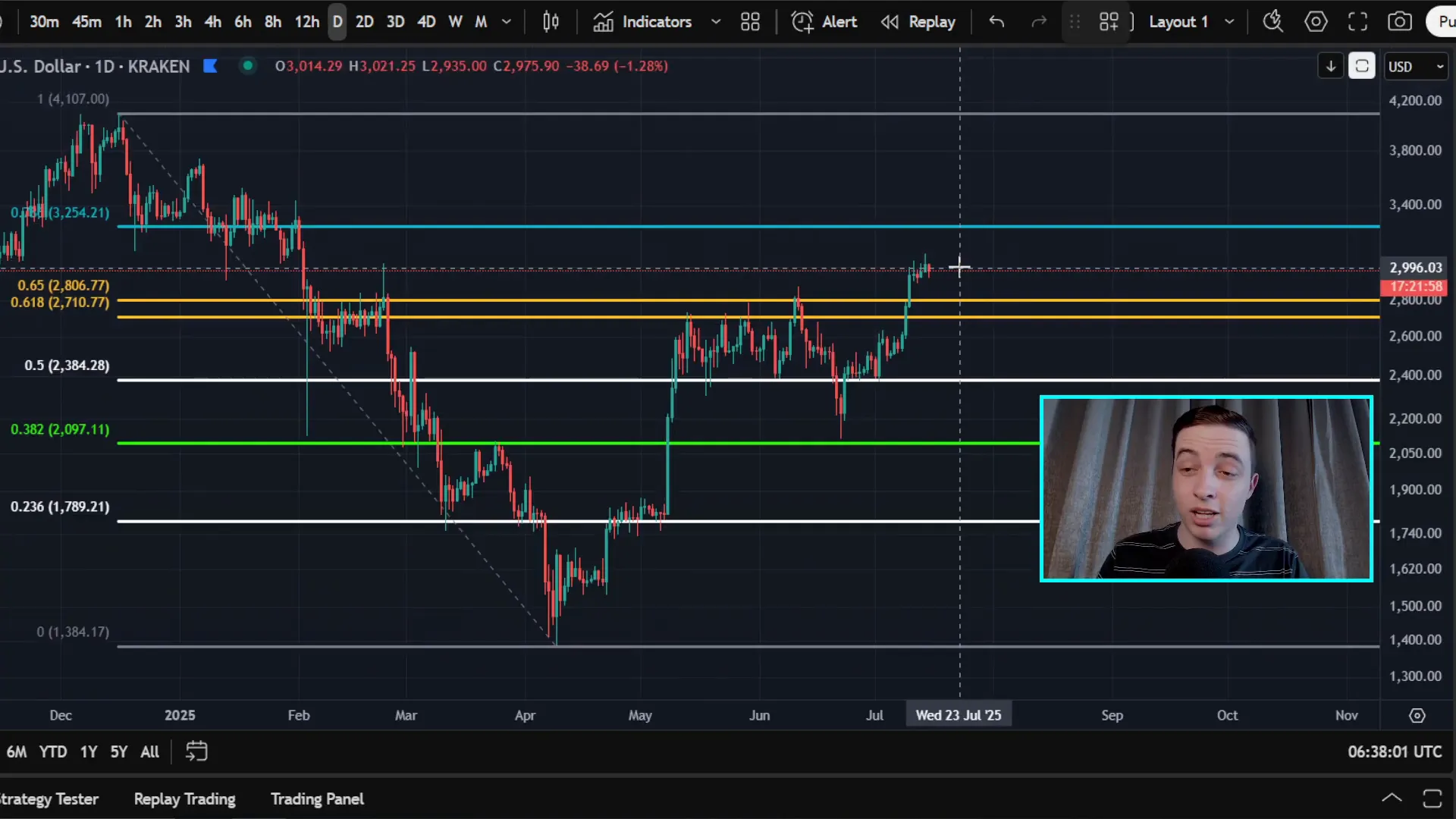Click the symbol title U.S. Dollar 1D KRAKEN
Viewport: 1456px width, 819px height.
coord(95,66)
